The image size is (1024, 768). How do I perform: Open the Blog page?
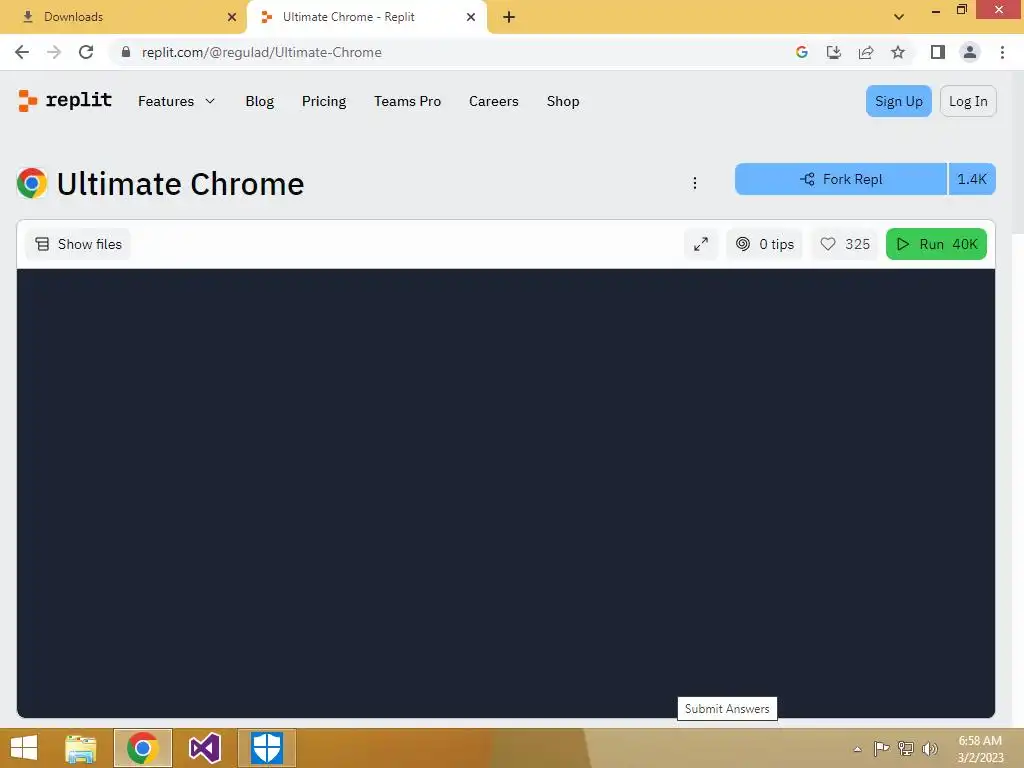point(259,101)
